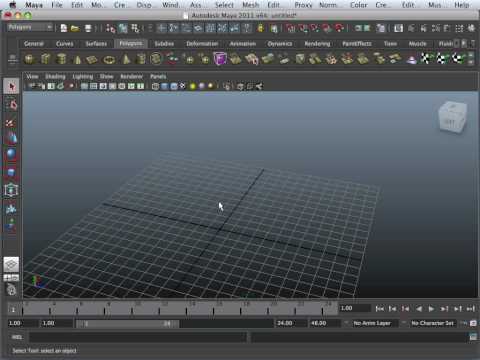Open the viewport Renderer menu
The image size is (480, 360).
pos(131,76)
